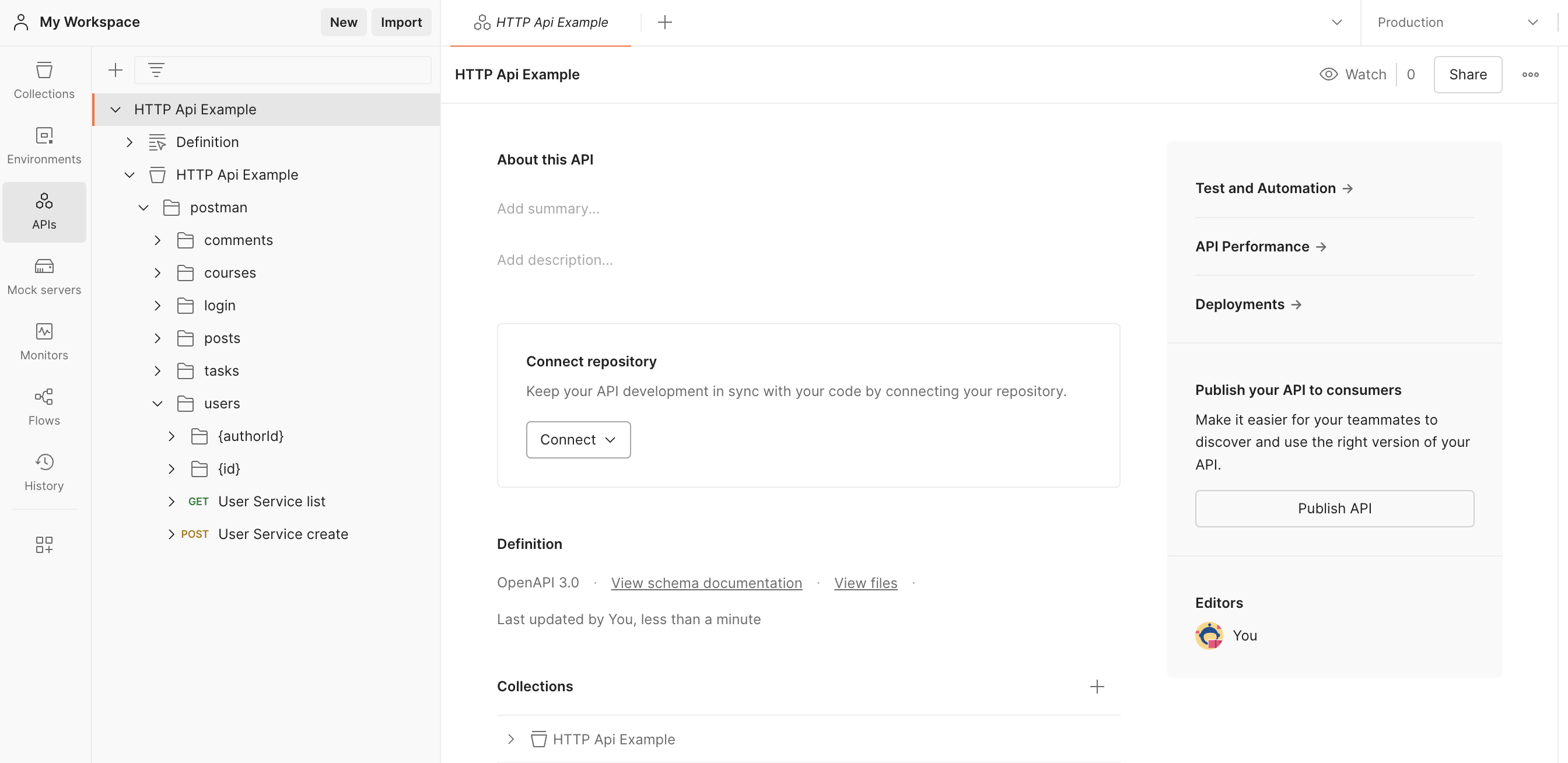Click the plus icon to create new API
1568x763 pixels.
[x=115, y=70]
